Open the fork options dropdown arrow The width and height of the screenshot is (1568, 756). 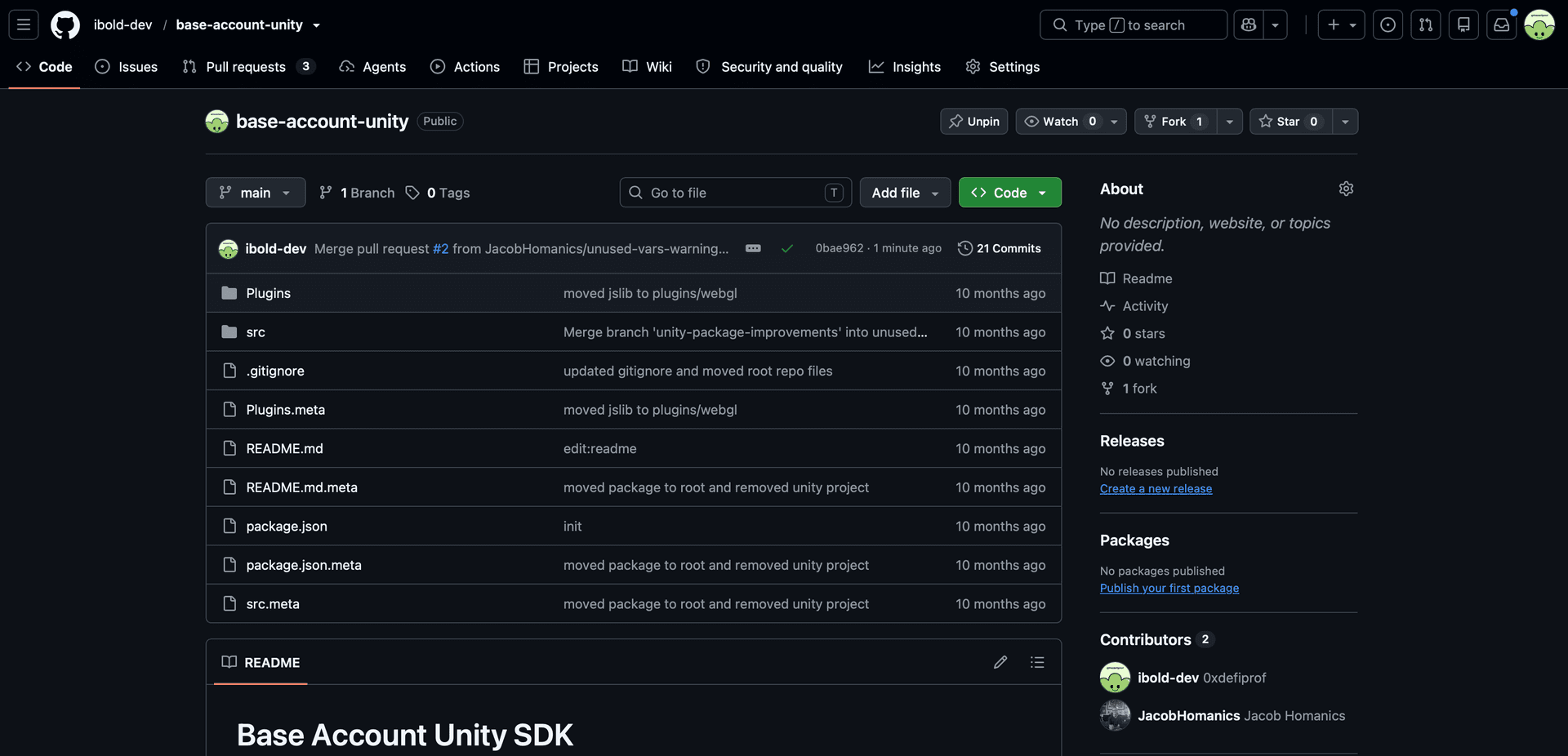click(x=1230, y=121)
